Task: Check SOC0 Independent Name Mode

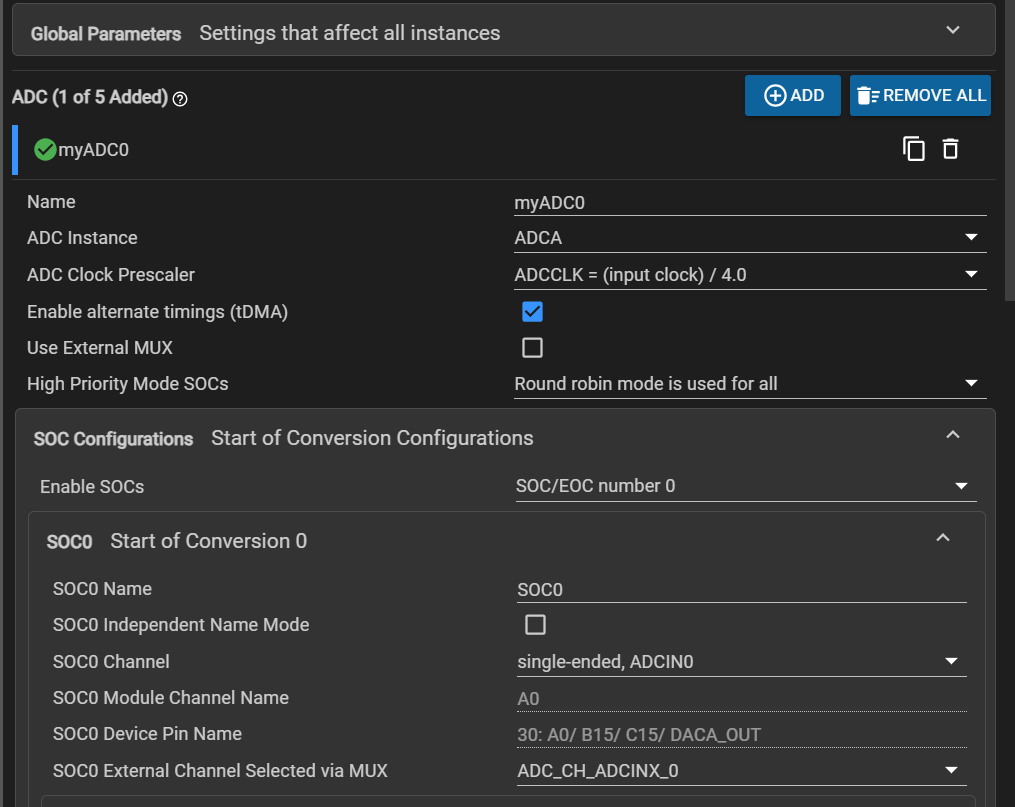Action: coord(535,625)
